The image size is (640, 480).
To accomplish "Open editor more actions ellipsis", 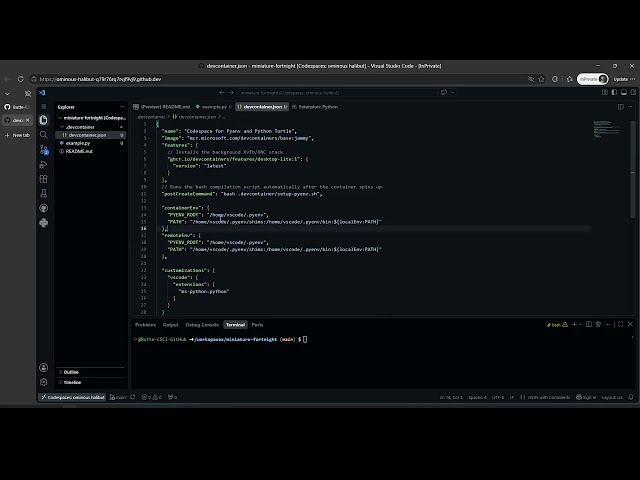I will [x=631, y=107].
